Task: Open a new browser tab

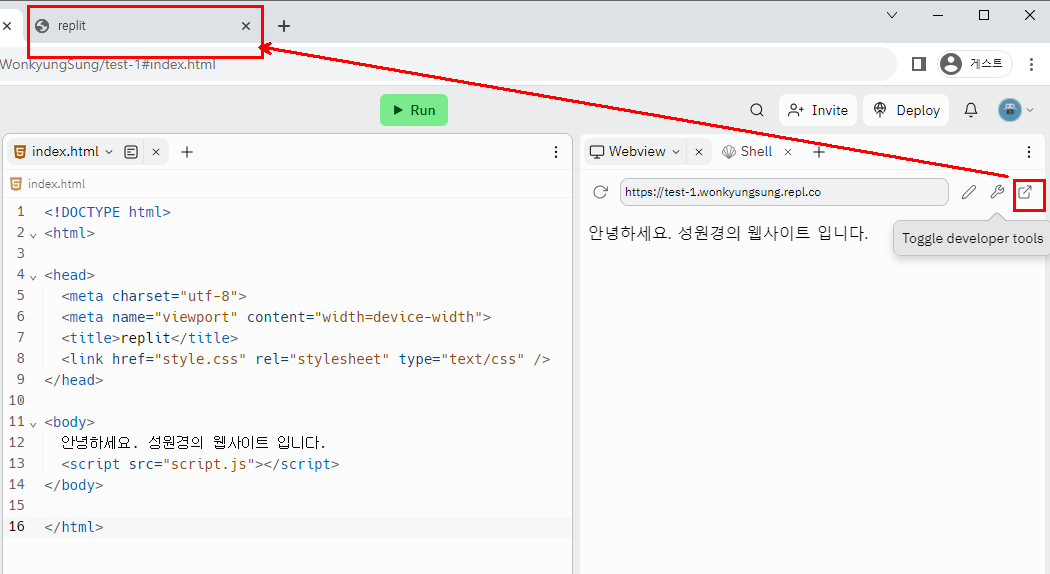Action: pyautogui.click(x=284, y=26)
